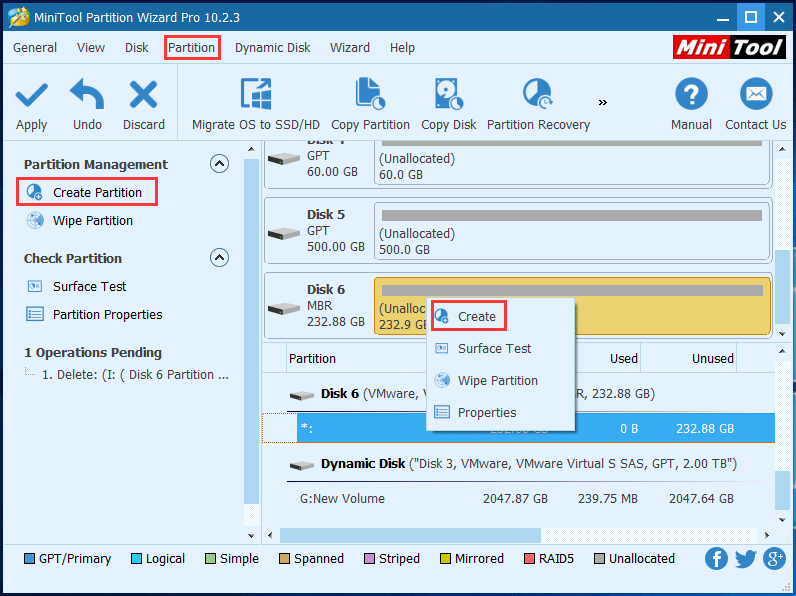This screenshot has height=596, width=796.
Task: Show more toolbar items chevron
Action: [x=603, y=103]
